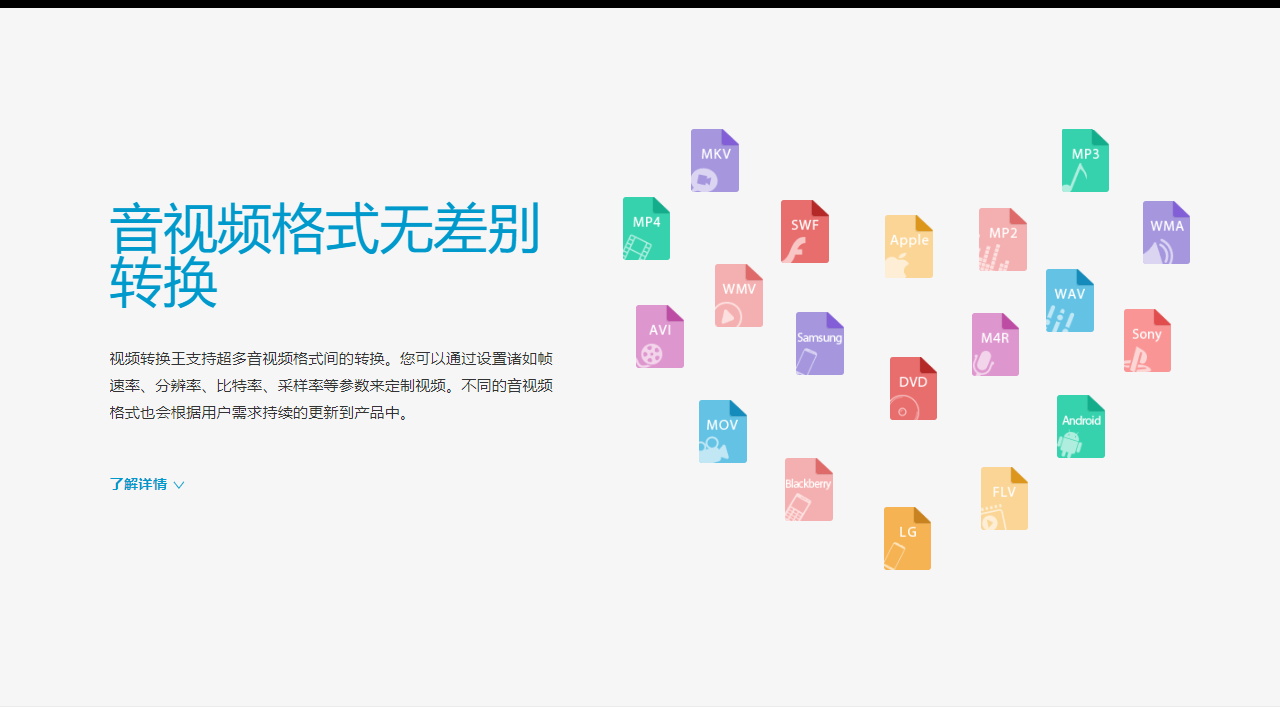
Task: Click the Samsung device icon
Action: (x=819, y=343)
